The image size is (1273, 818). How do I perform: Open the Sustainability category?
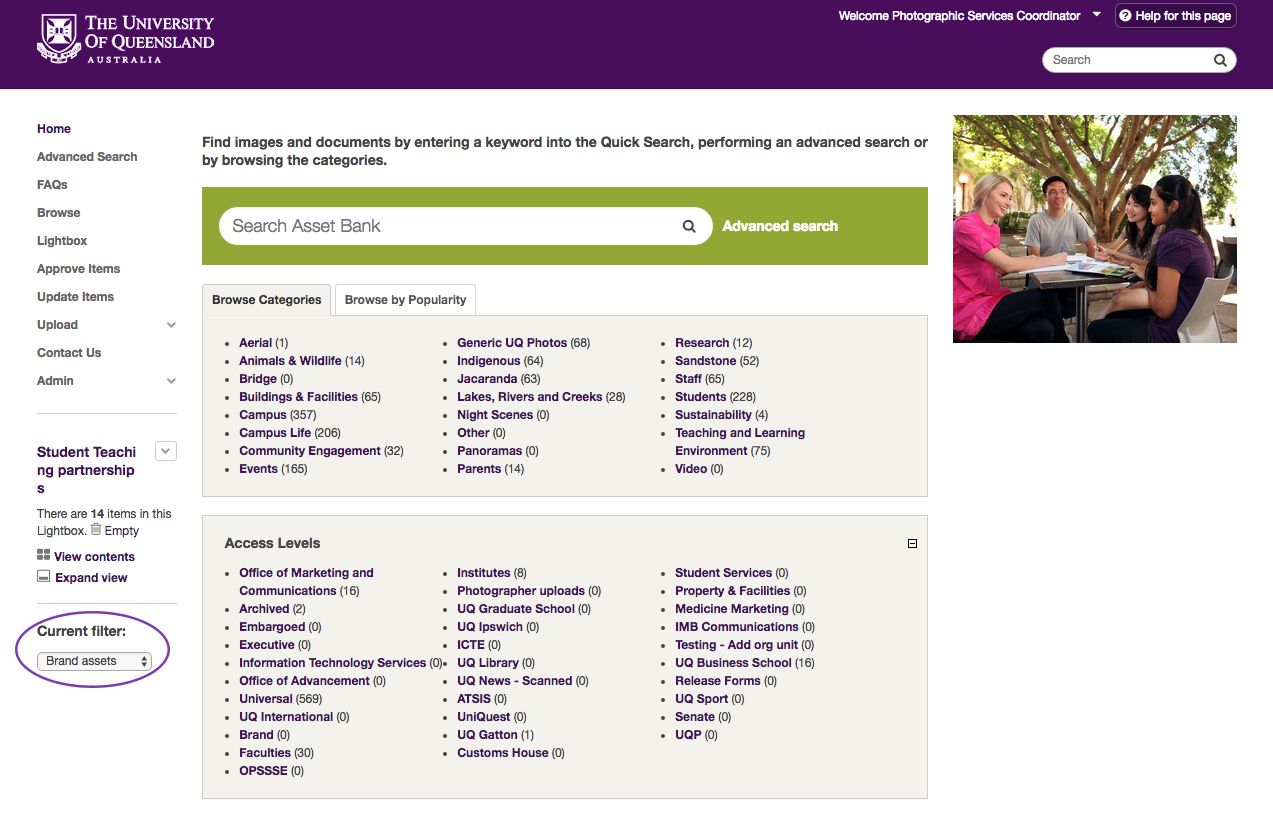pos(713,415)
